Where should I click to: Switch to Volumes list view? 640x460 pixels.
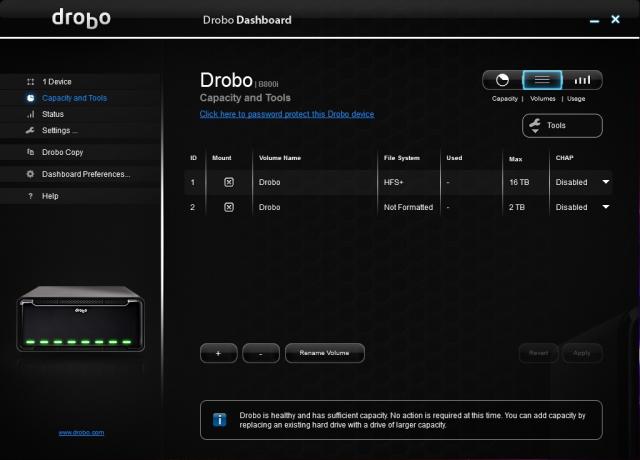click(542, 80)
